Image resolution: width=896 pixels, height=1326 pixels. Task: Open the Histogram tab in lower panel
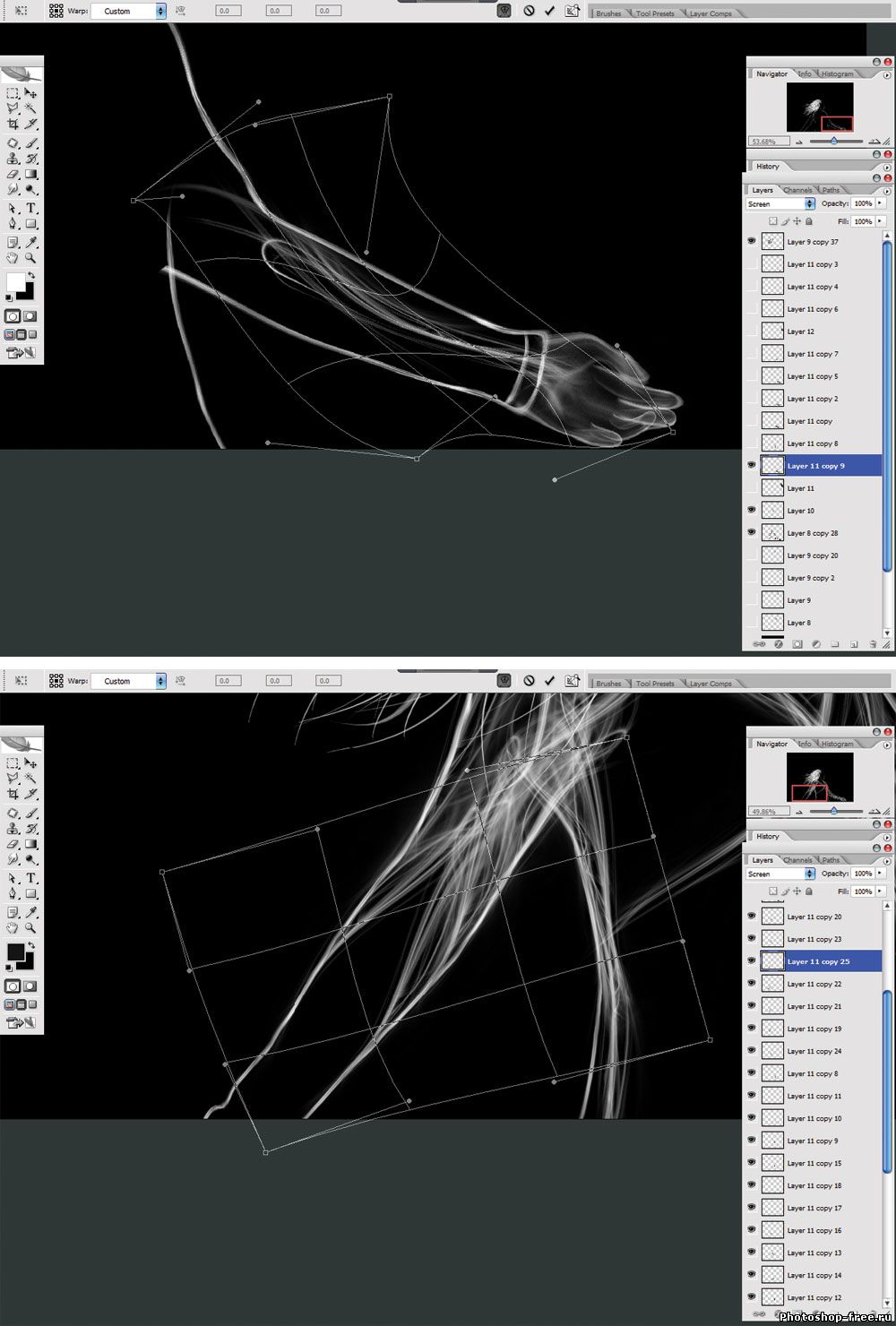[x=837, y=744]
